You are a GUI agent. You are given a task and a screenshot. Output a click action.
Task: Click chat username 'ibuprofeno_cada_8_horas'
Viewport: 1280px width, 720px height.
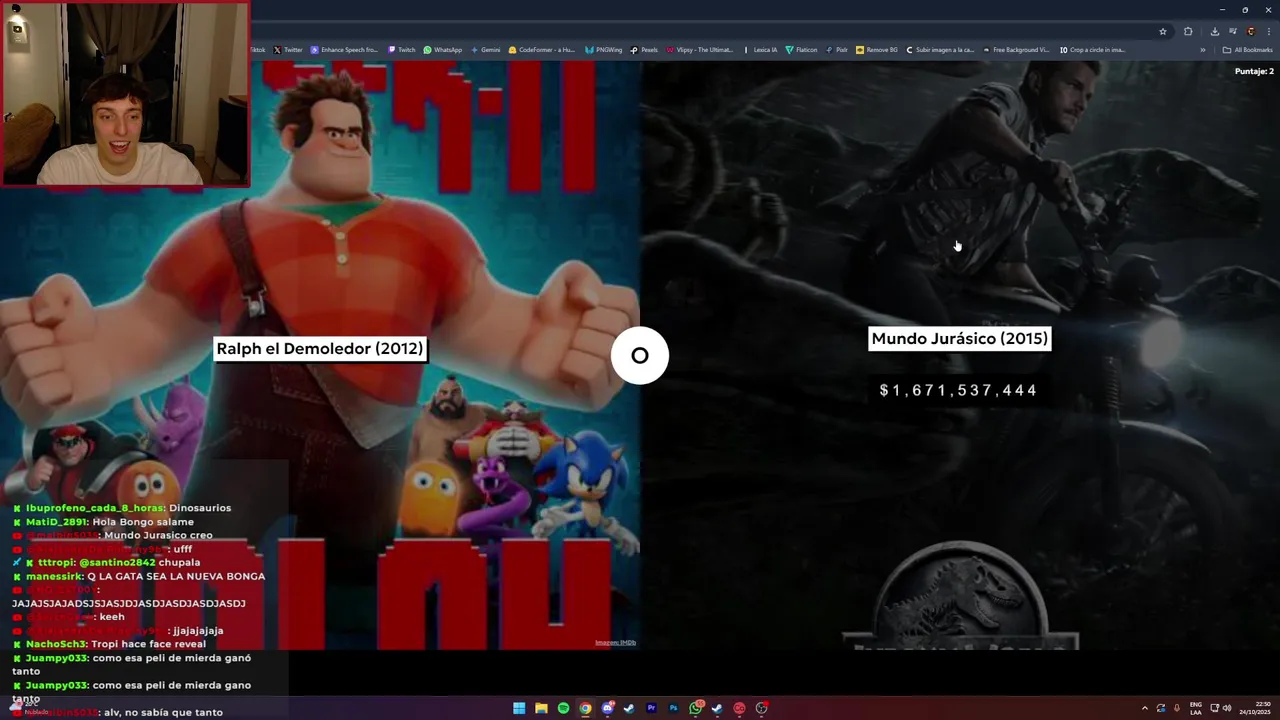tap(95, 508)
